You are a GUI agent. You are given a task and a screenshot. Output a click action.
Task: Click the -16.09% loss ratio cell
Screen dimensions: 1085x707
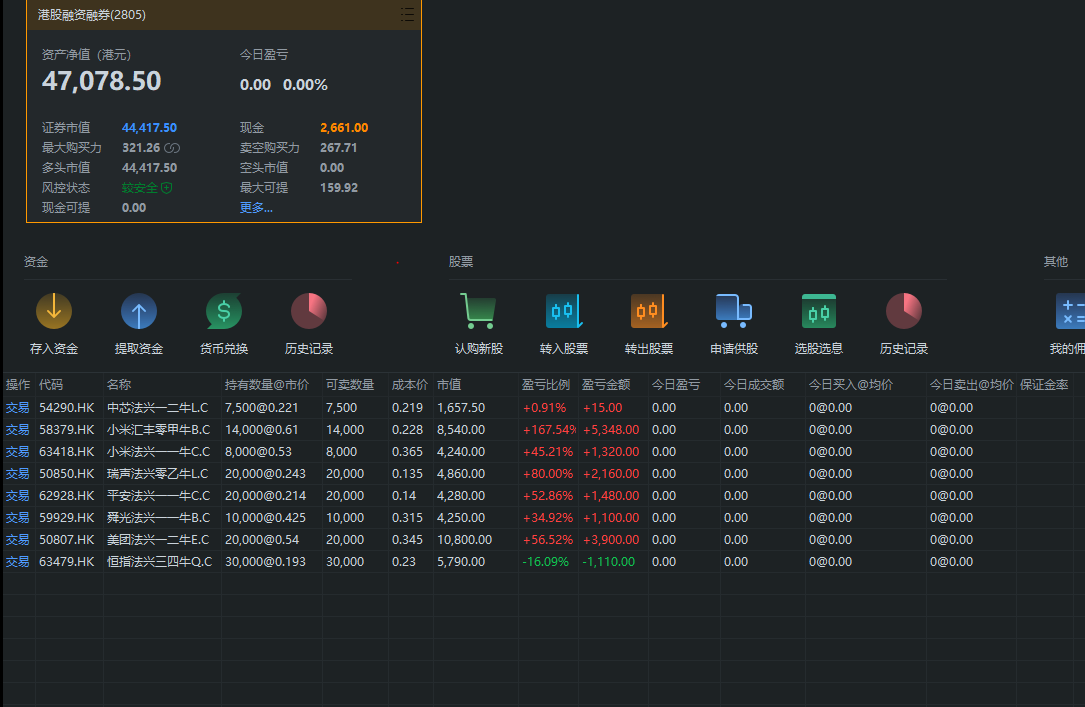point(545,562)
